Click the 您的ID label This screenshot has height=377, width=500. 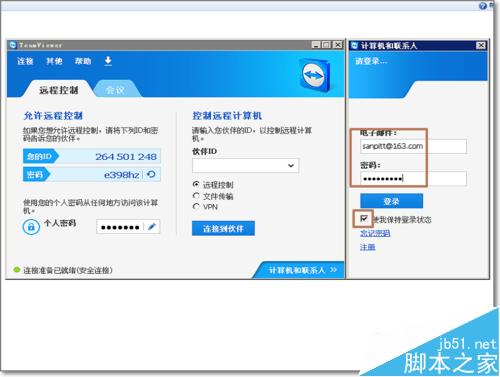pyautogui.click(x=39, y=156)
